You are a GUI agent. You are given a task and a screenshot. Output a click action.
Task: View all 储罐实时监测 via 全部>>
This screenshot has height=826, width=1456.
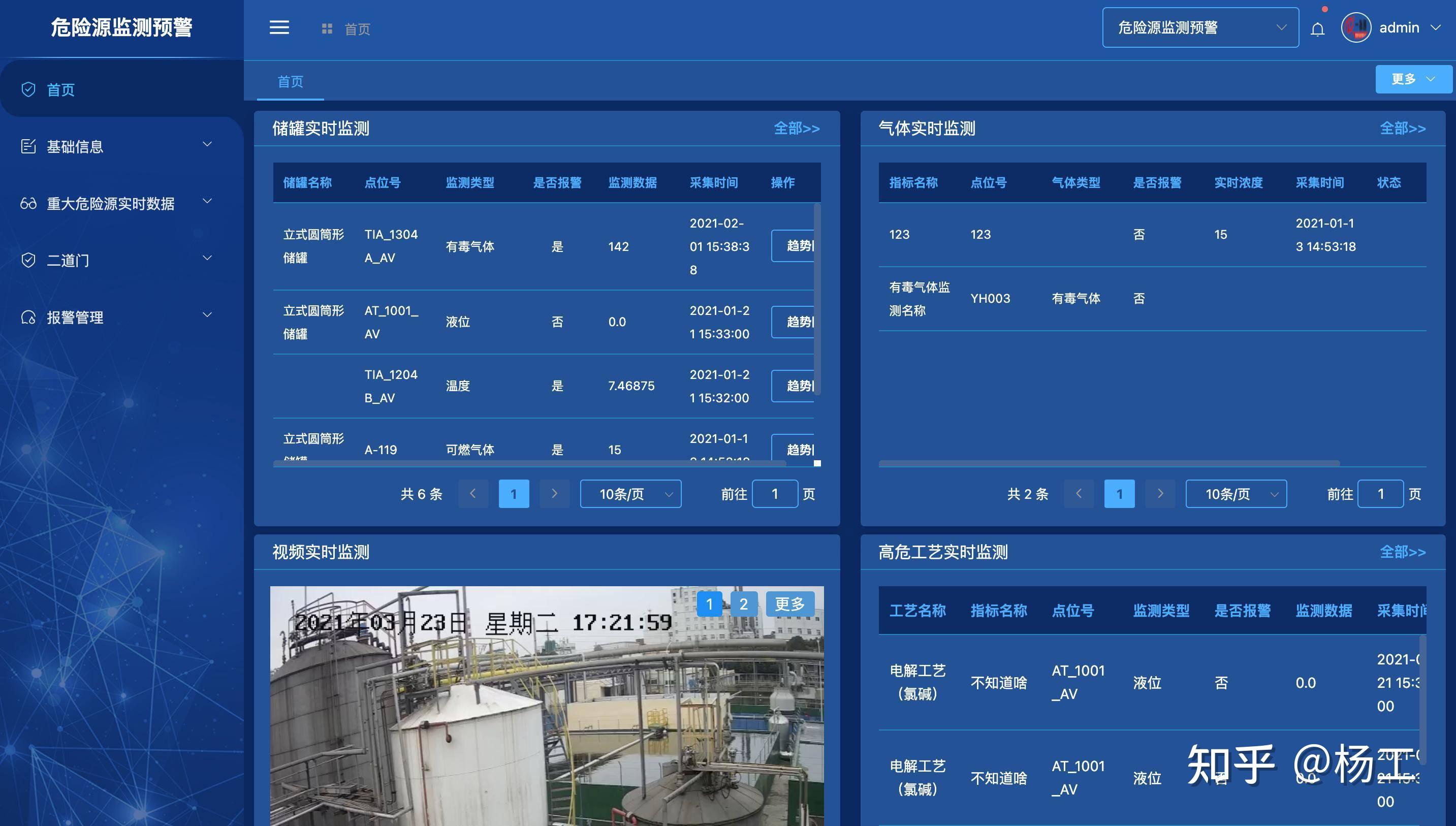pyautogui.click(x=797, y=128)
